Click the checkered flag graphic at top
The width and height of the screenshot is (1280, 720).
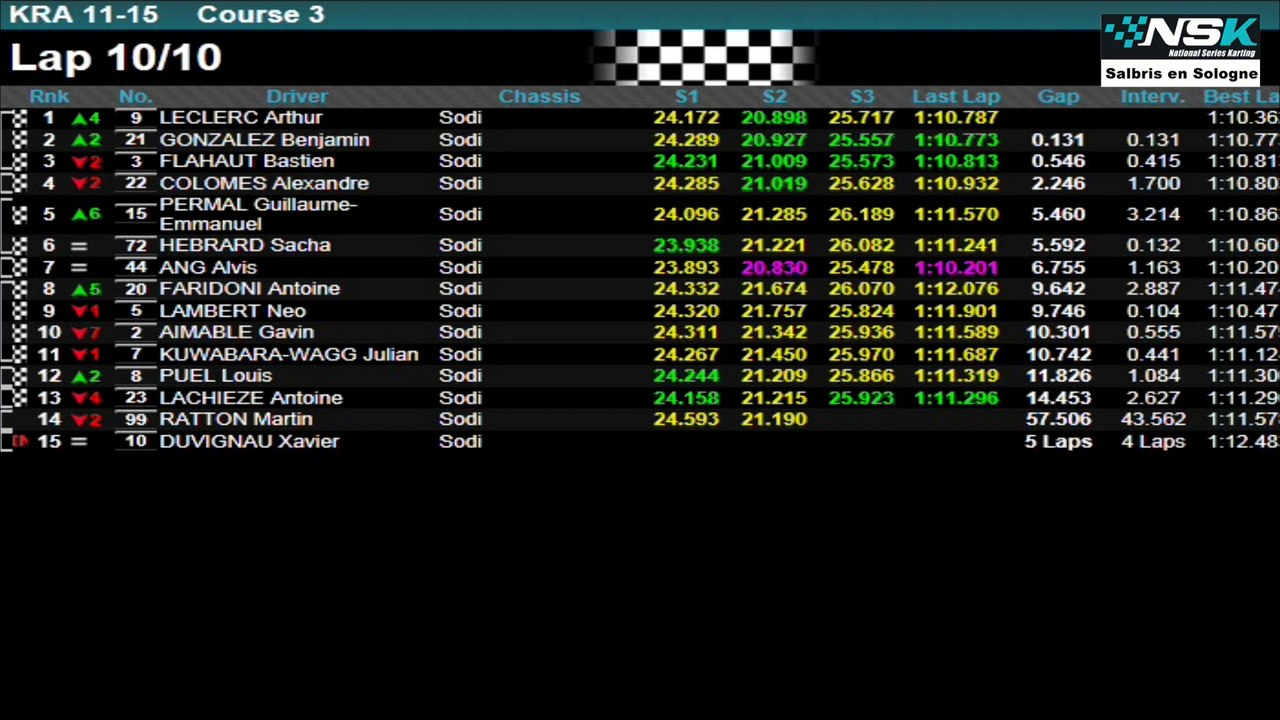(x=704, y=56)
